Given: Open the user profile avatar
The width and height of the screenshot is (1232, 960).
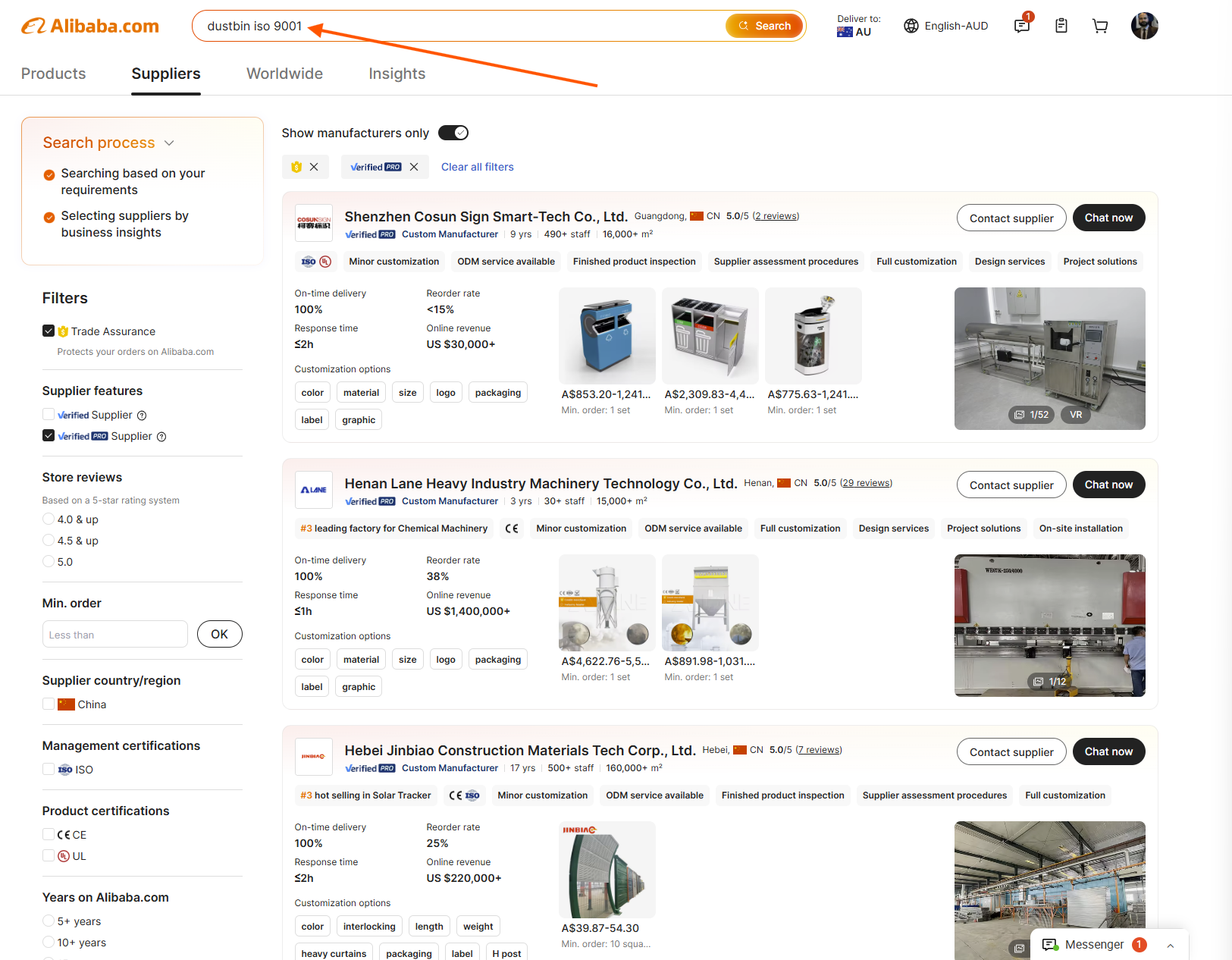Looking at the screenshot, I should pyautogui.click(x=1144, y=26).
